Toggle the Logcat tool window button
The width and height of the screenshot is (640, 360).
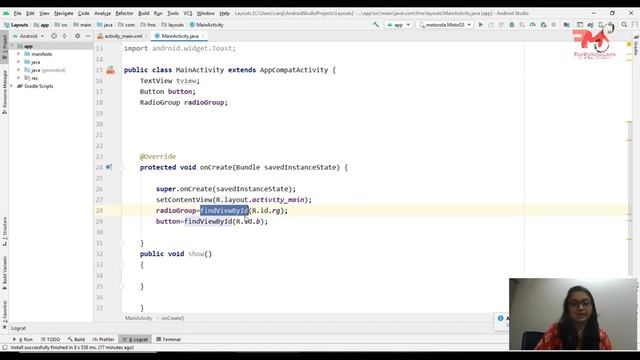135,339
